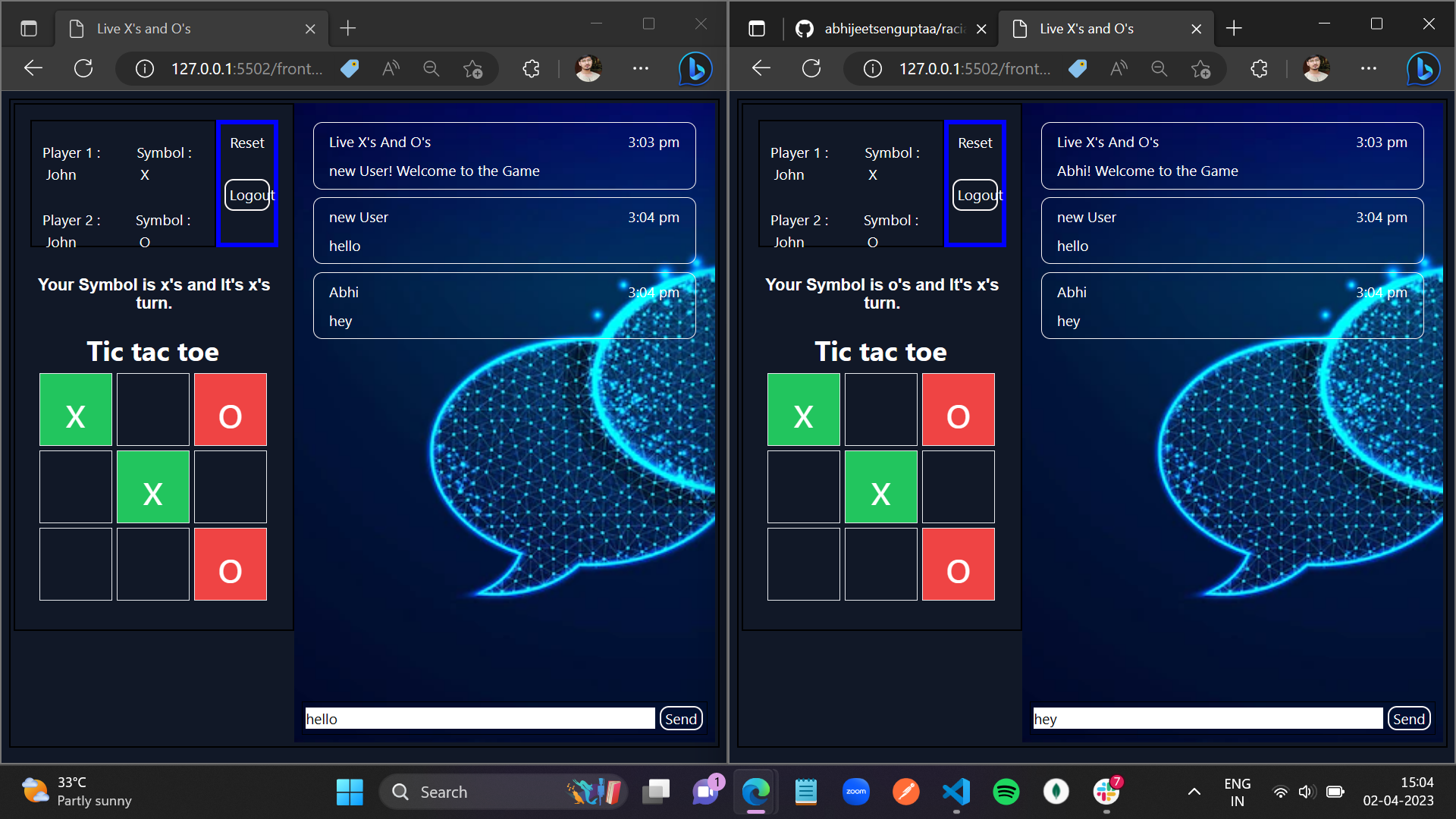Expand hidden taskbar icons with the chevron
1456x819 pixels.
coord(1196,792)
